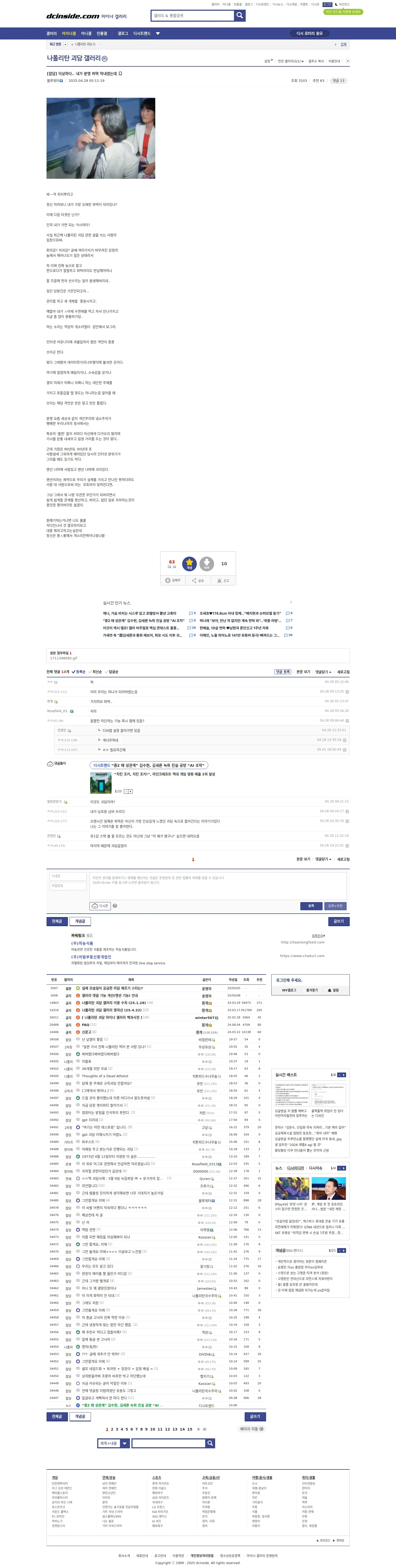The height and width of the screenshot is (1568, 396).
Task: Select 등록순 comment sort option
Action: (79, 672)
